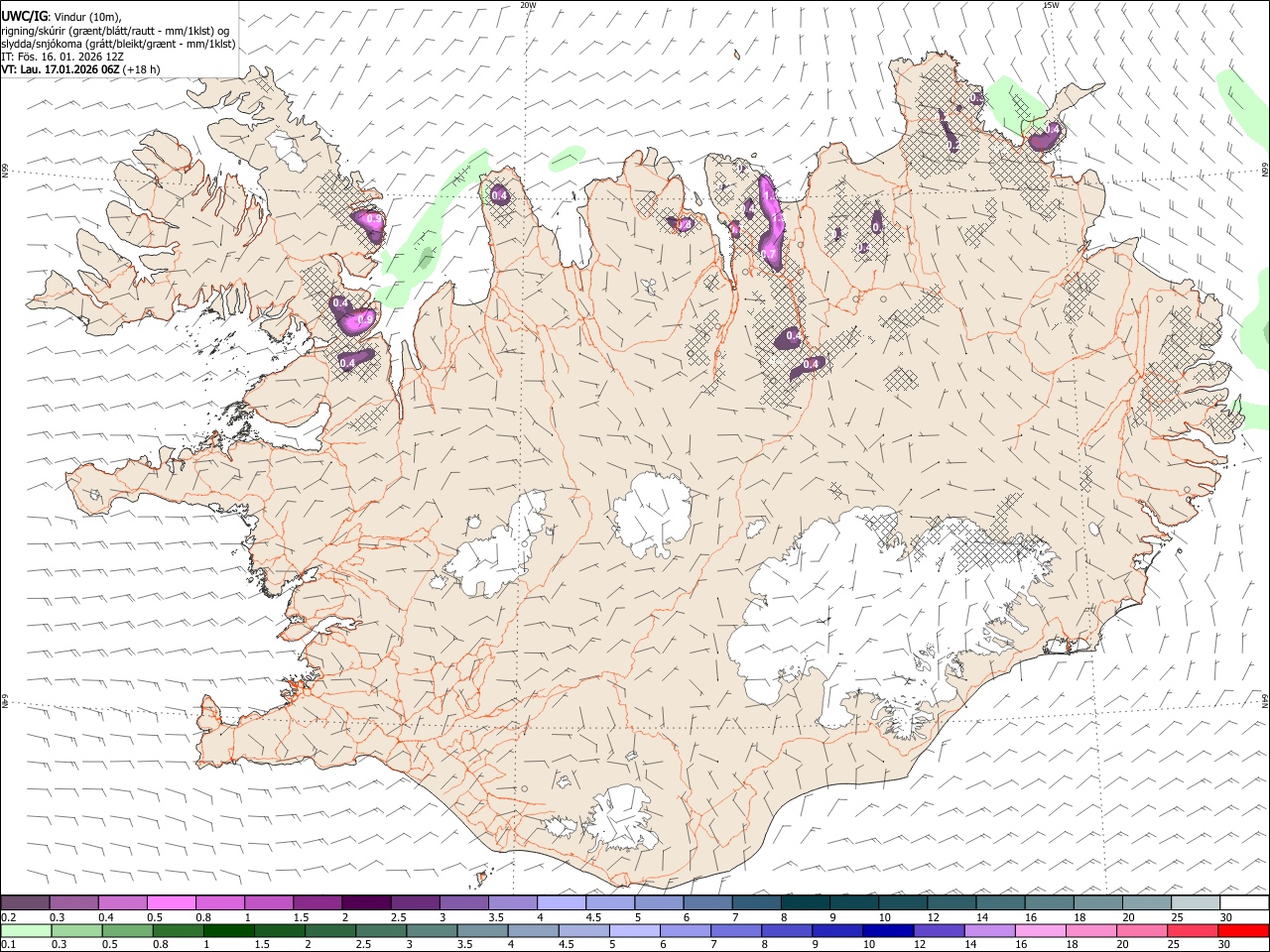1270x952 pixels.
Task: Click the 0.9 value in the western purple patch
Action: (364, 319)
